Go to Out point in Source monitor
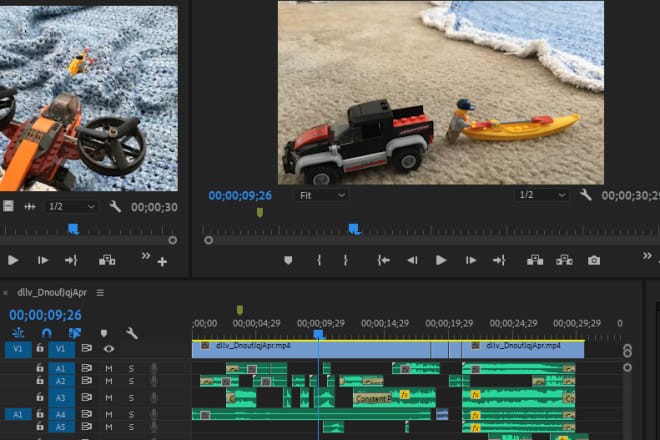 71,260
